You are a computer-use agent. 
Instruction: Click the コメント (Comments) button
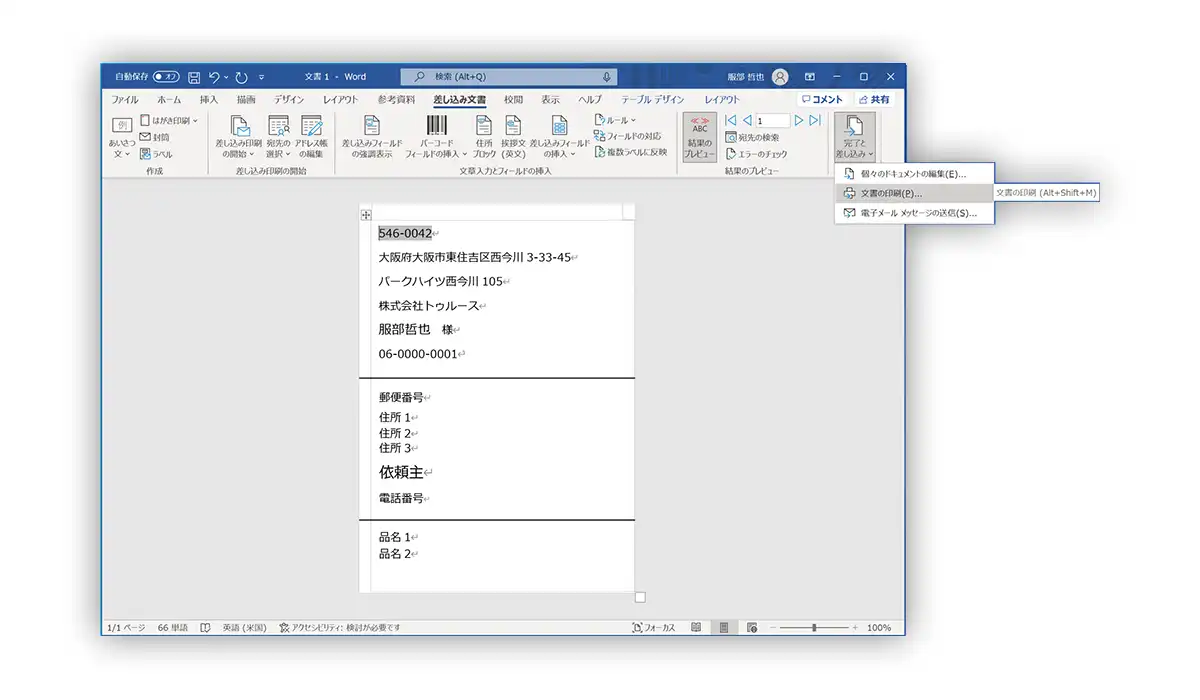click(x=822, y=100)
